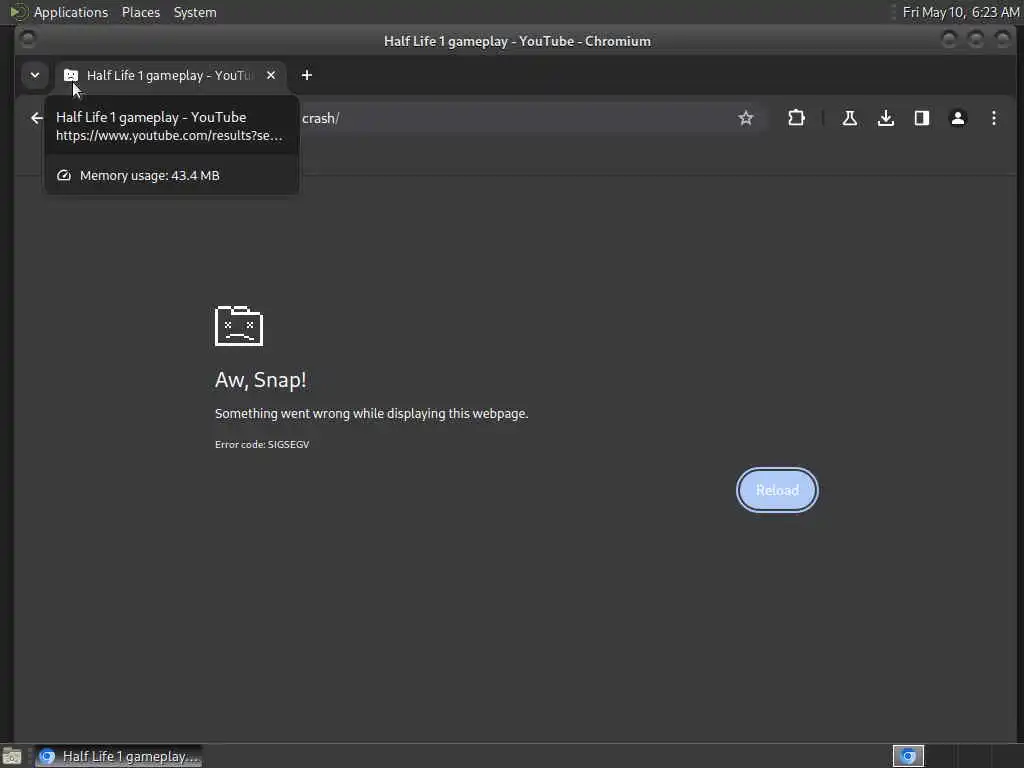Click the memory usage gauge icon
The image size is (1024, 768).
63,176
